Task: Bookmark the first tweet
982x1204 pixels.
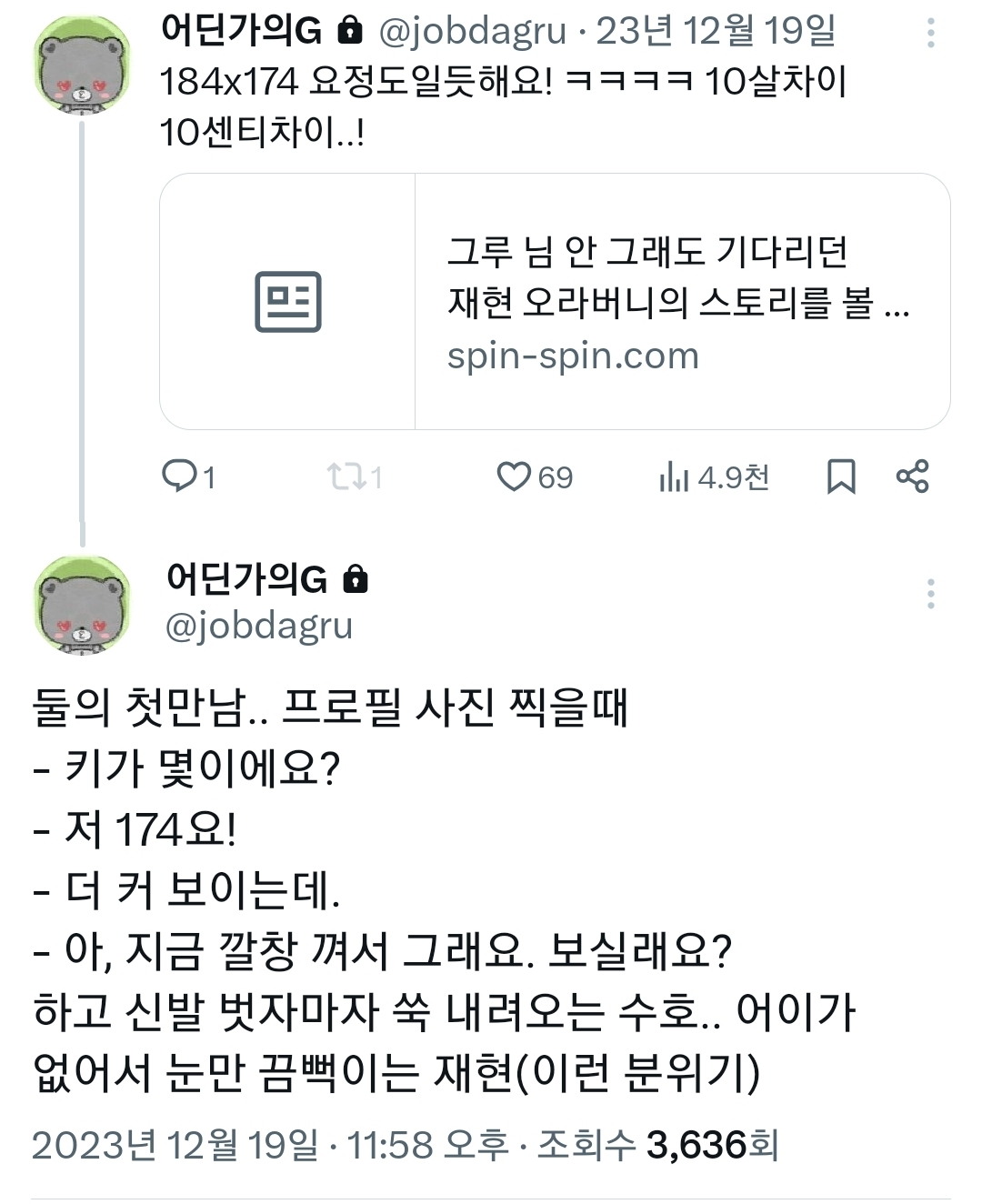Action: 841,477
